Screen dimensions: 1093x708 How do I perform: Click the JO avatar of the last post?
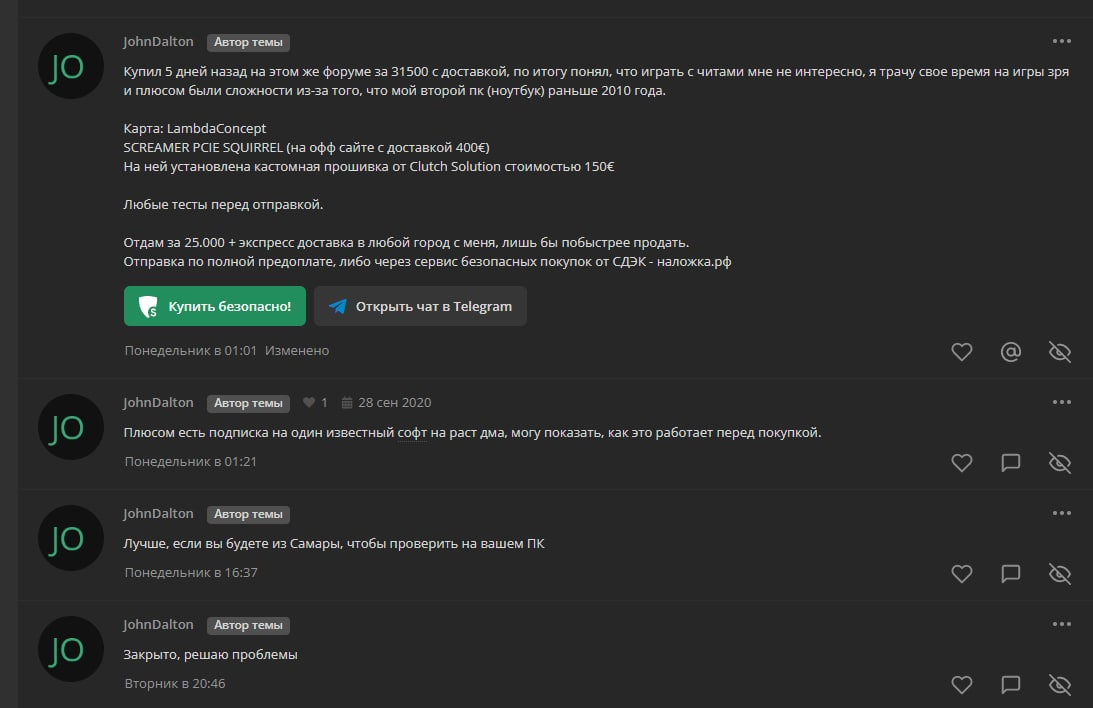click(x=70, y=649)
